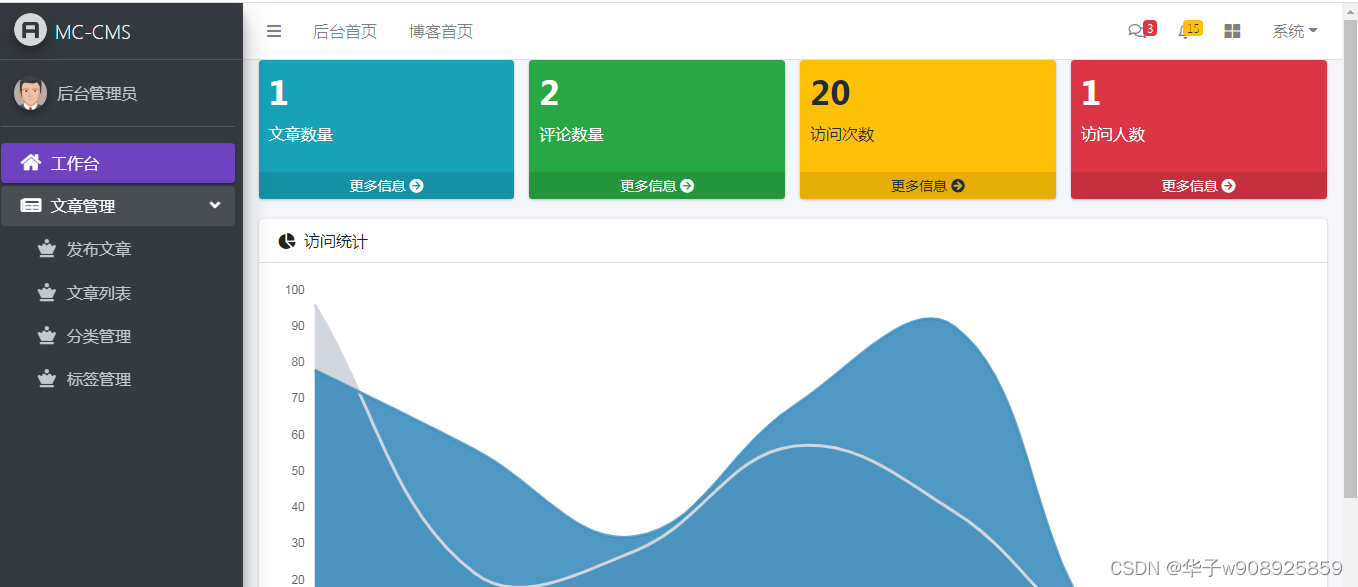Collapse the 文章管理 menu
Image resolution: width=1358 pixels, height=587 pixels.
[118, 206]
